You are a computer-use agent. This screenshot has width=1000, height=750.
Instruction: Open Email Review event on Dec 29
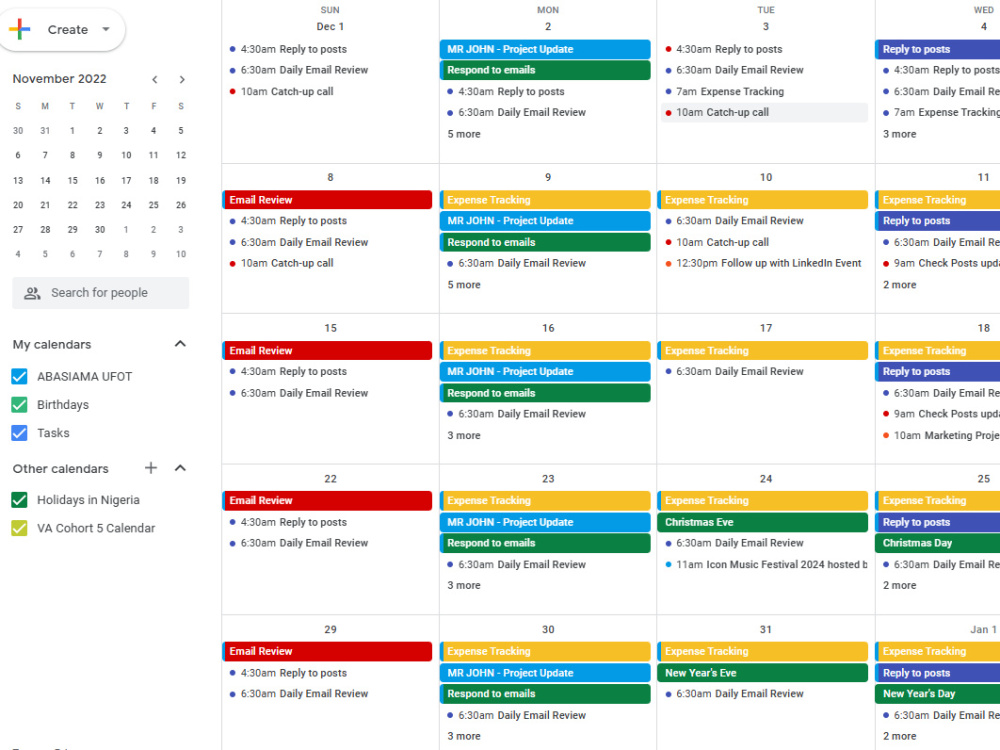point(327,651)
